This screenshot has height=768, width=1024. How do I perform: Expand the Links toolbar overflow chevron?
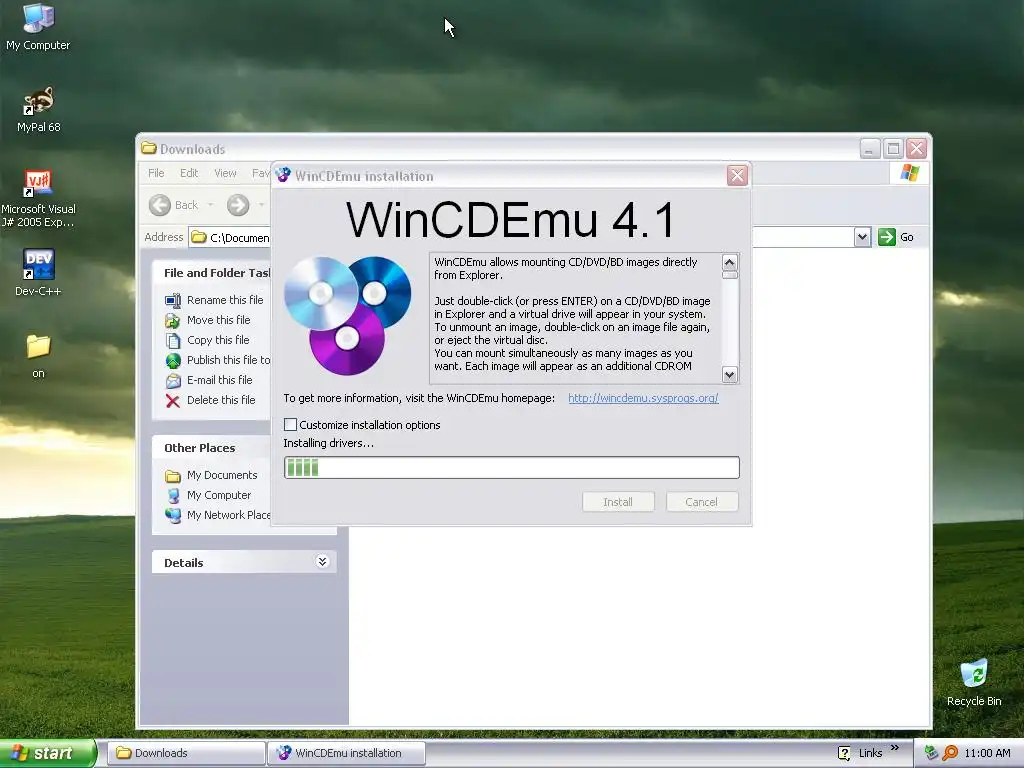(x=895, y=748)
